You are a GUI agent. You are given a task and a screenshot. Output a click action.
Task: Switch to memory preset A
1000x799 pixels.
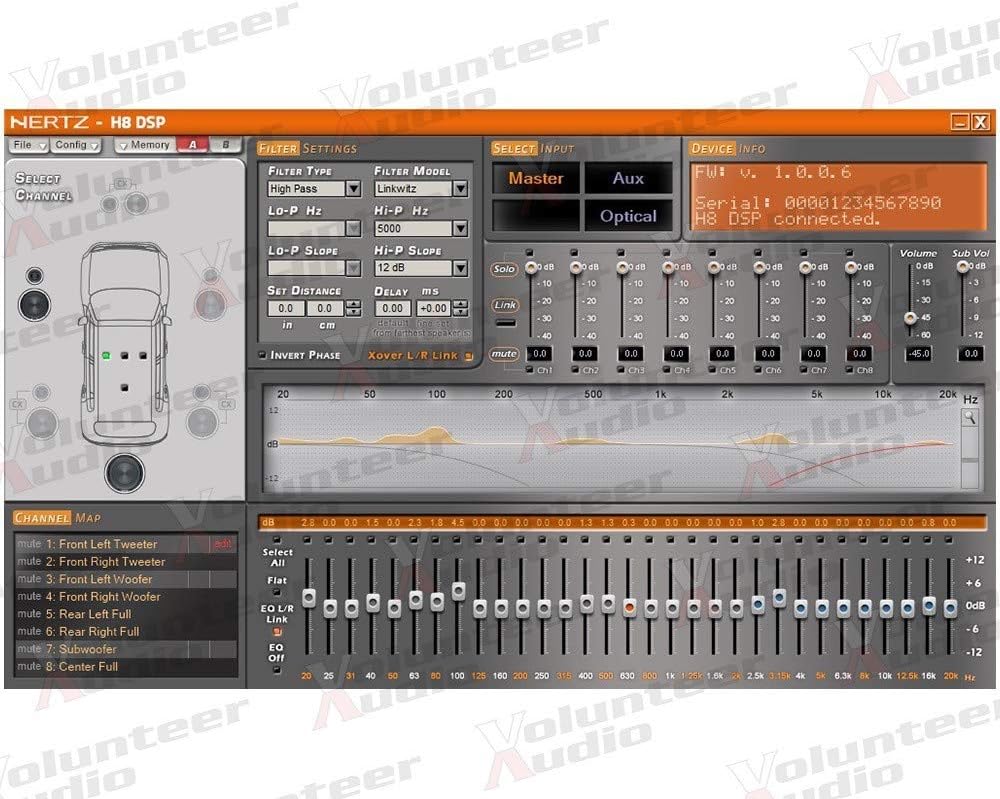click(x=193, y=145)
